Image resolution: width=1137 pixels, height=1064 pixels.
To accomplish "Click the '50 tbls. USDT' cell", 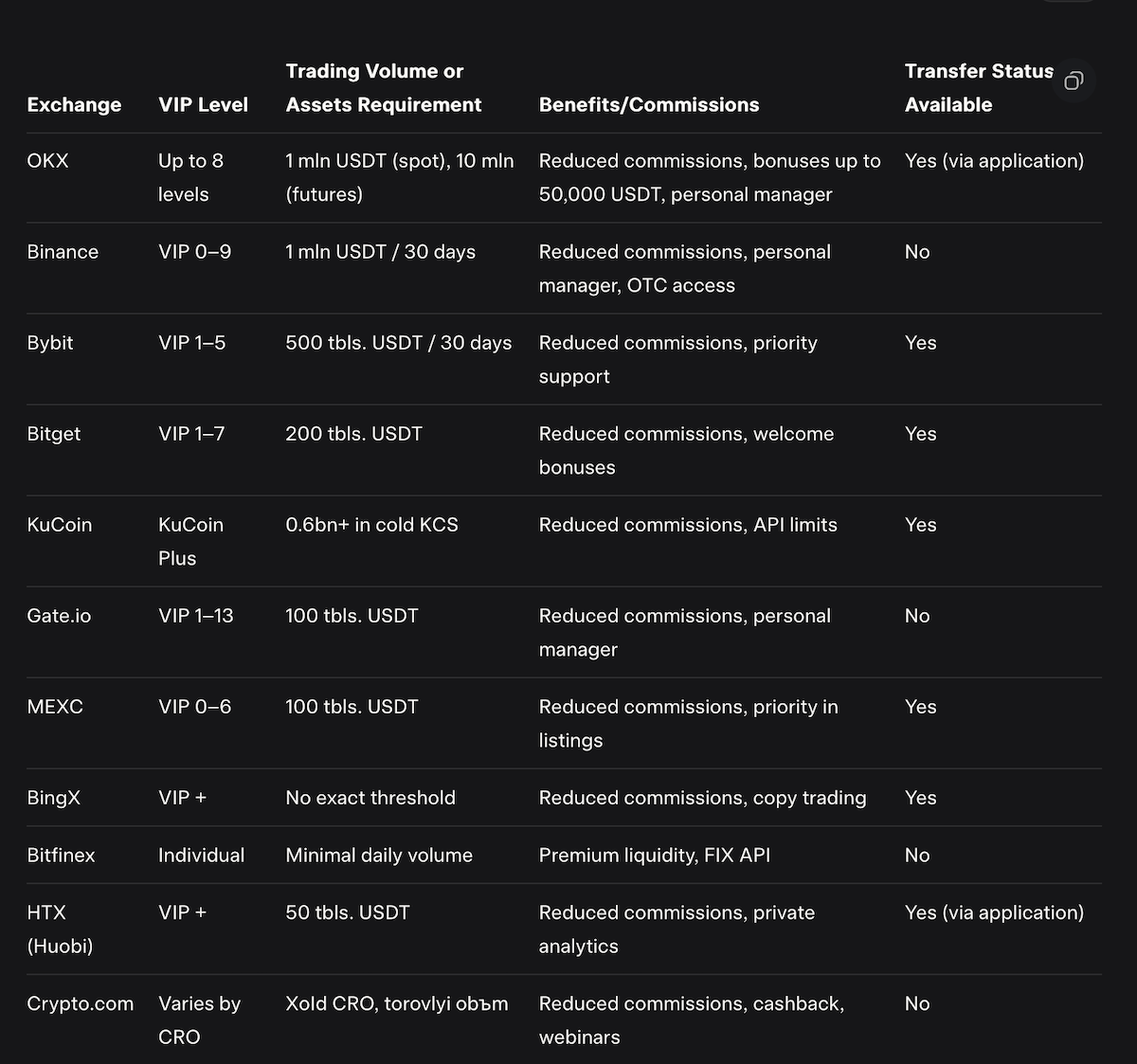I will pyautogui.click(x=348, y=912).
